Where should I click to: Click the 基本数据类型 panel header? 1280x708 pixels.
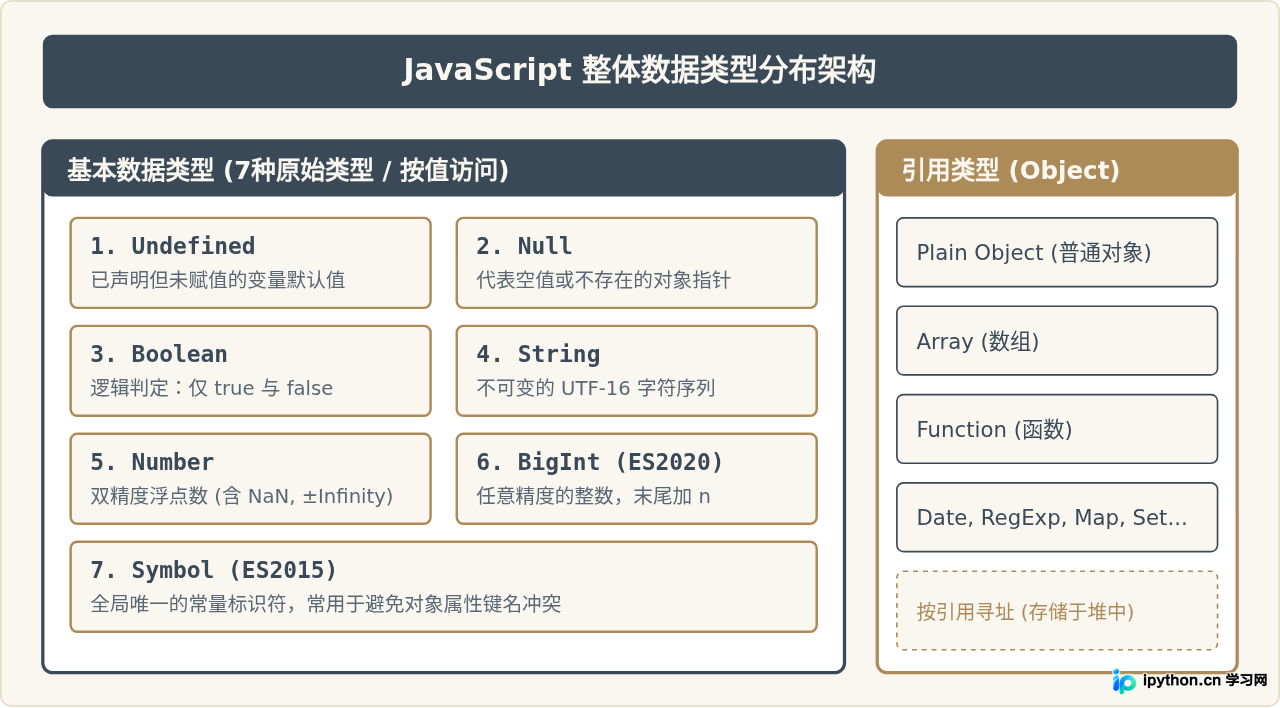[x=443, y=169]
